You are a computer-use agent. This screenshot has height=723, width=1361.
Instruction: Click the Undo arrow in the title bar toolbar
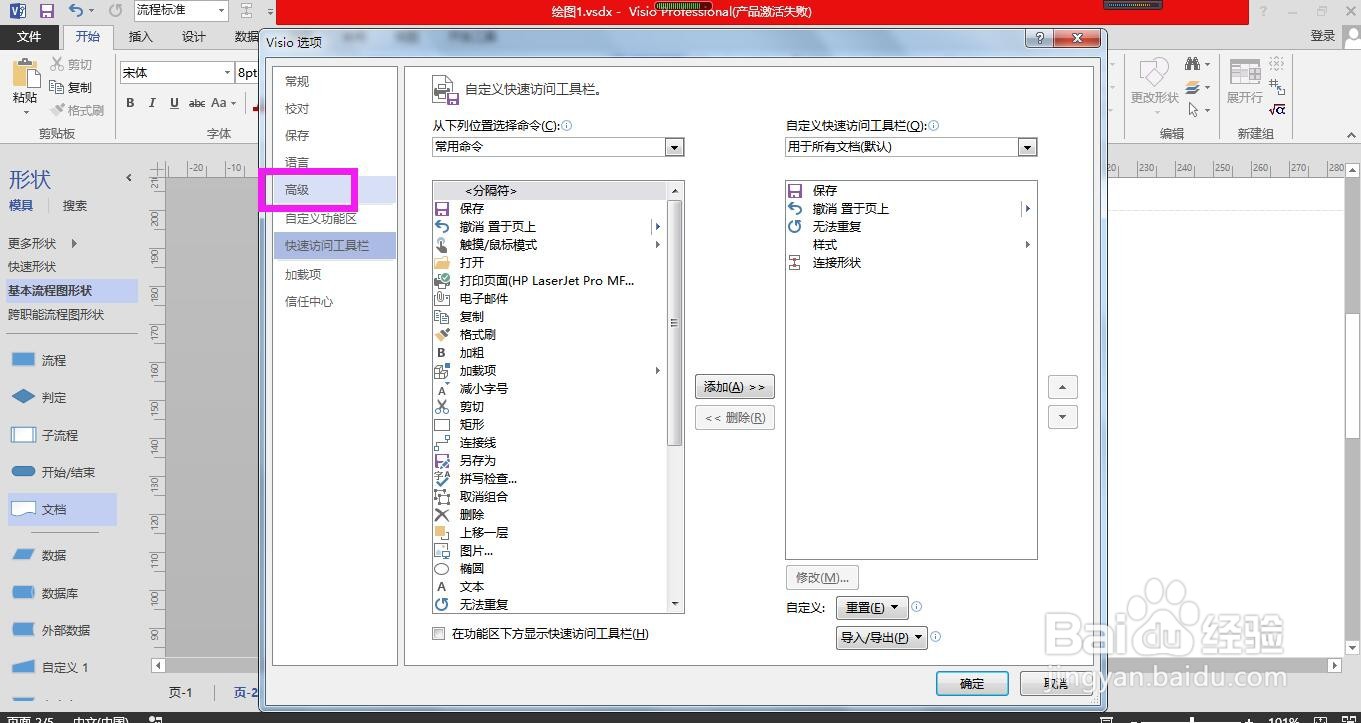77,11
